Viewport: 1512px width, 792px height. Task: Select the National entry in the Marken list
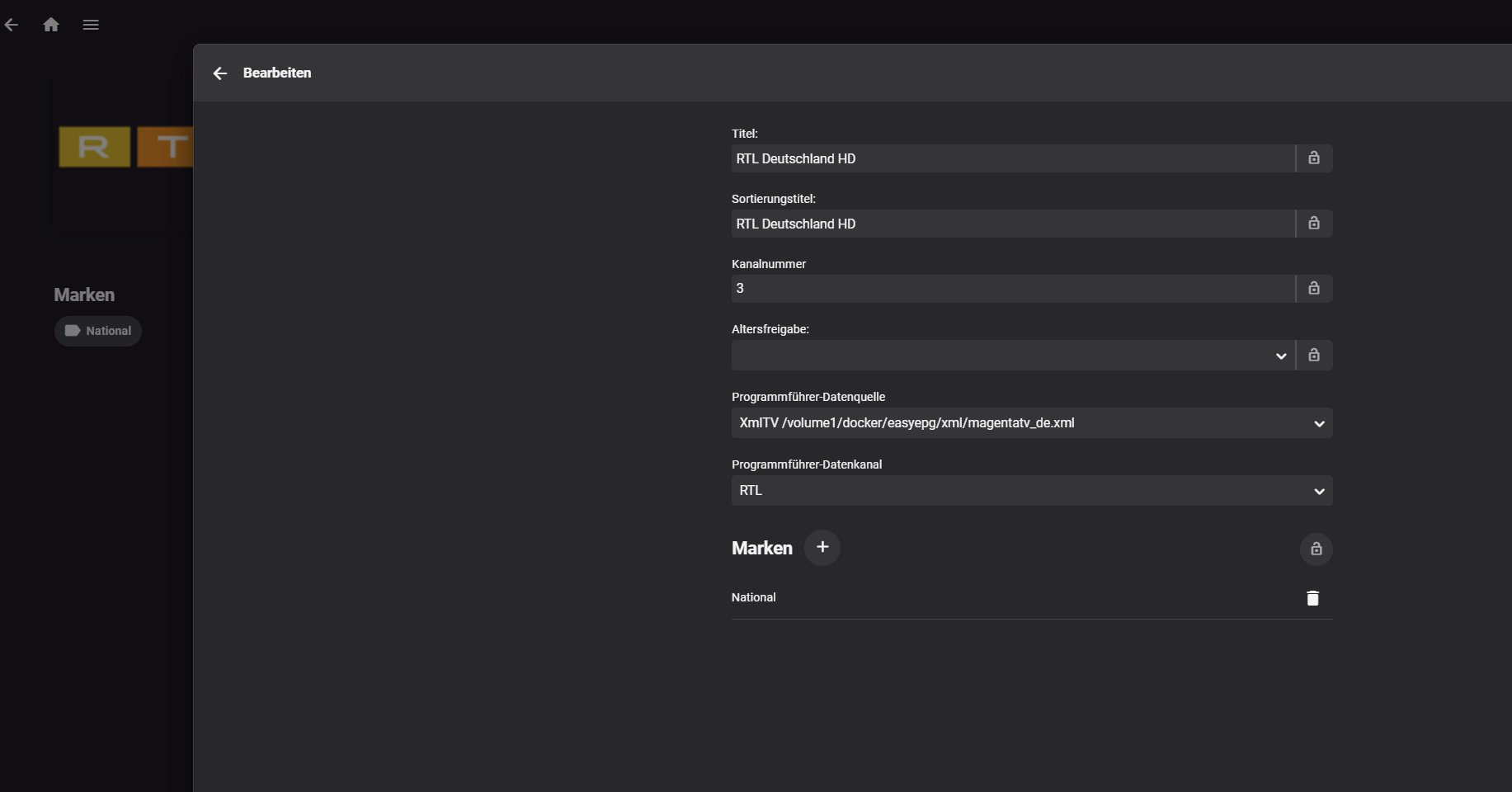click(x=754, y=597)
